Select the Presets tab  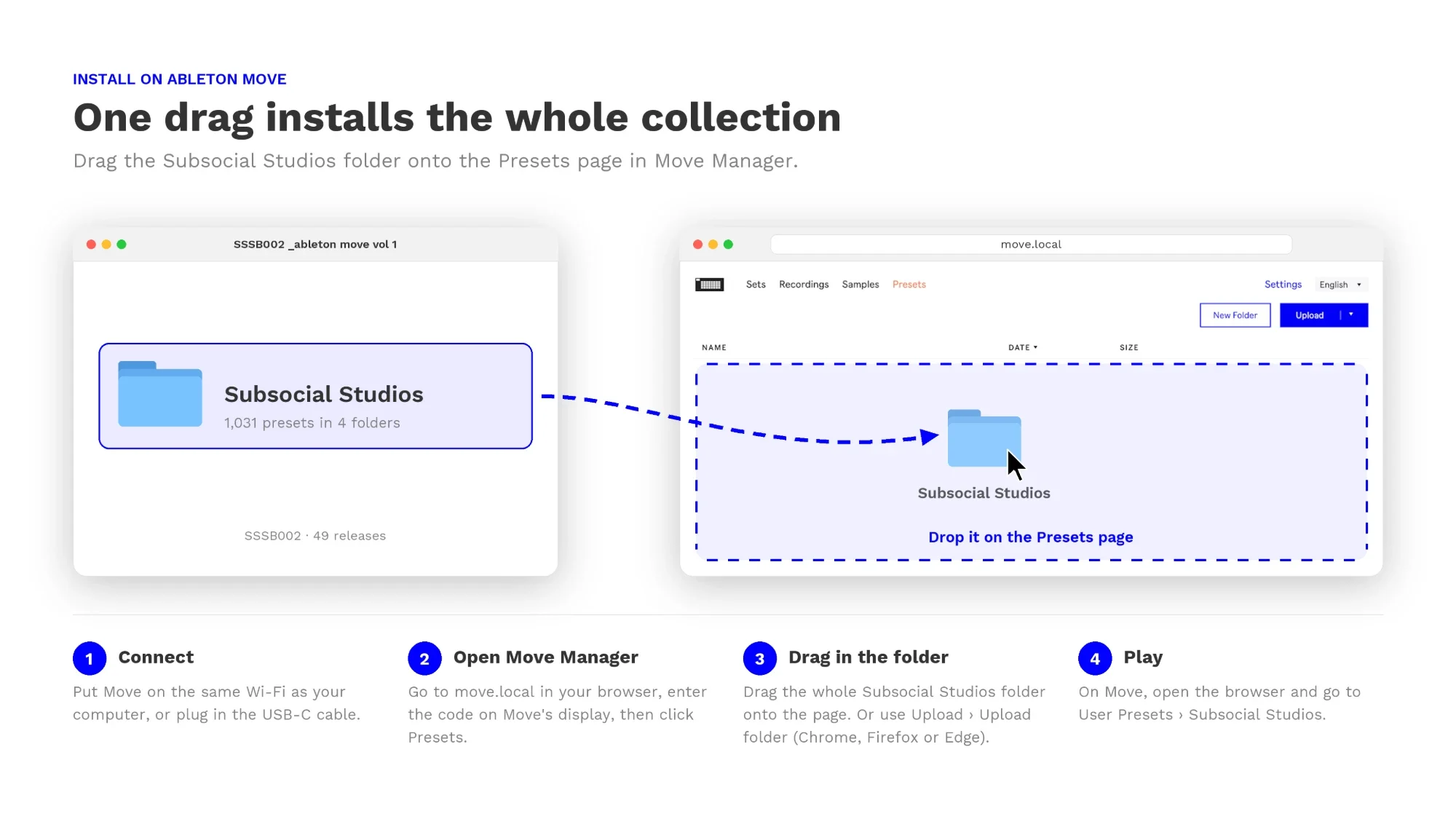(909, 285)
